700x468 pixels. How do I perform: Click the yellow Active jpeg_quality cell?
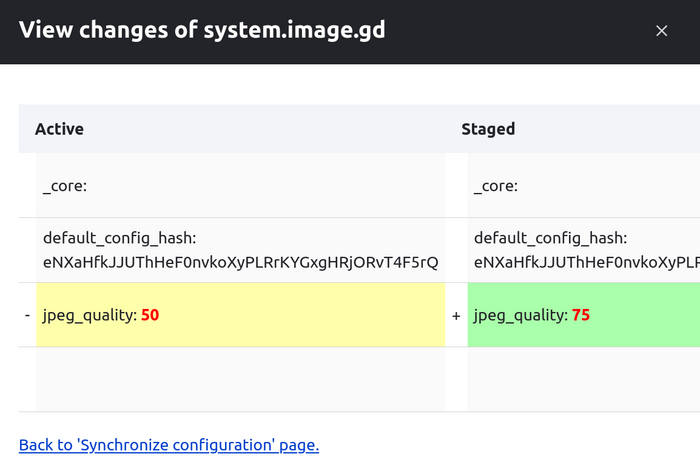pyautogui.click(x=300, y=315)
